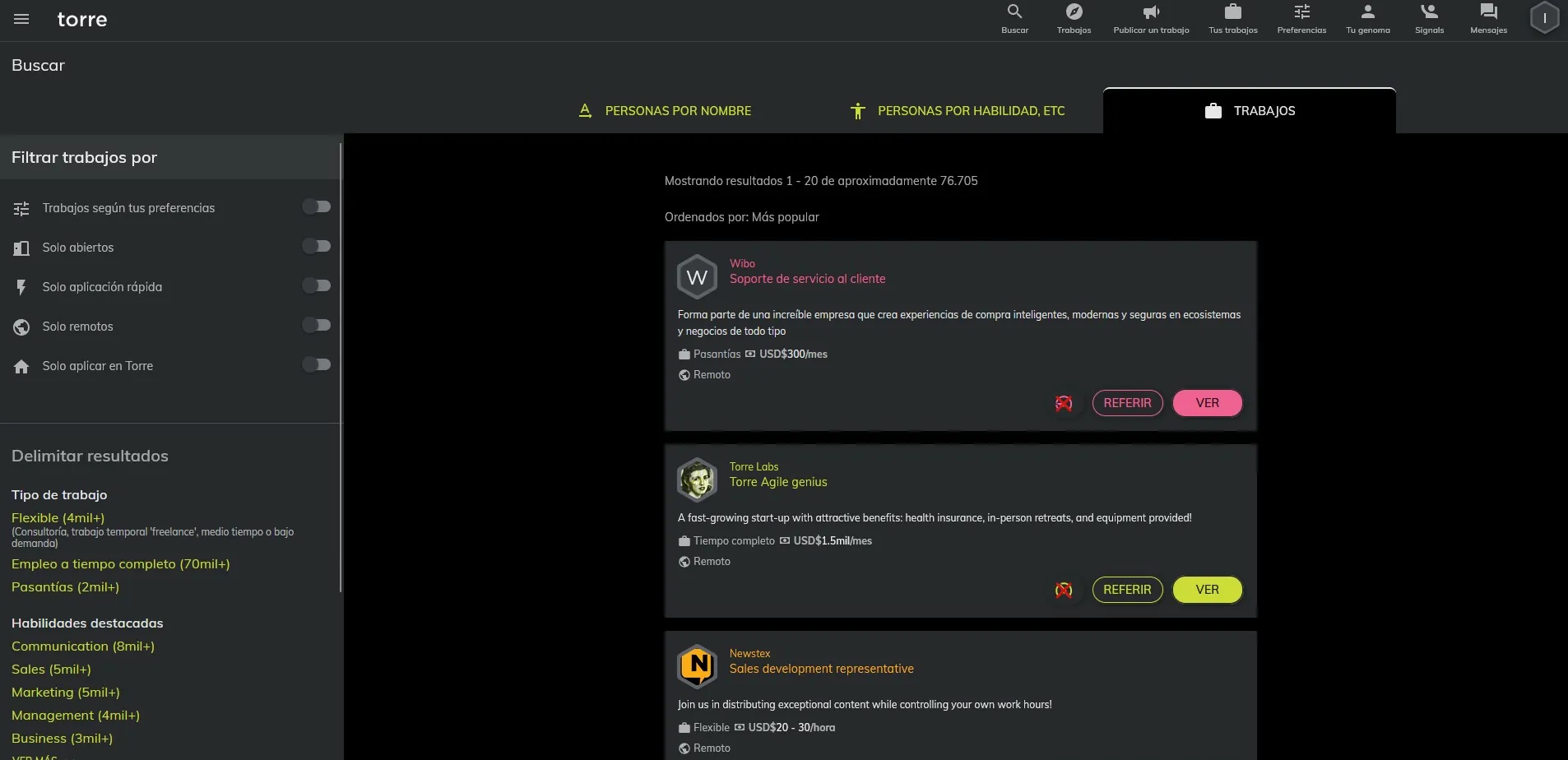Image resolution: width=1568 pixels, height=760 pixels.
Task: Open Sales development representative job title
Action: [x=822, y=669]
